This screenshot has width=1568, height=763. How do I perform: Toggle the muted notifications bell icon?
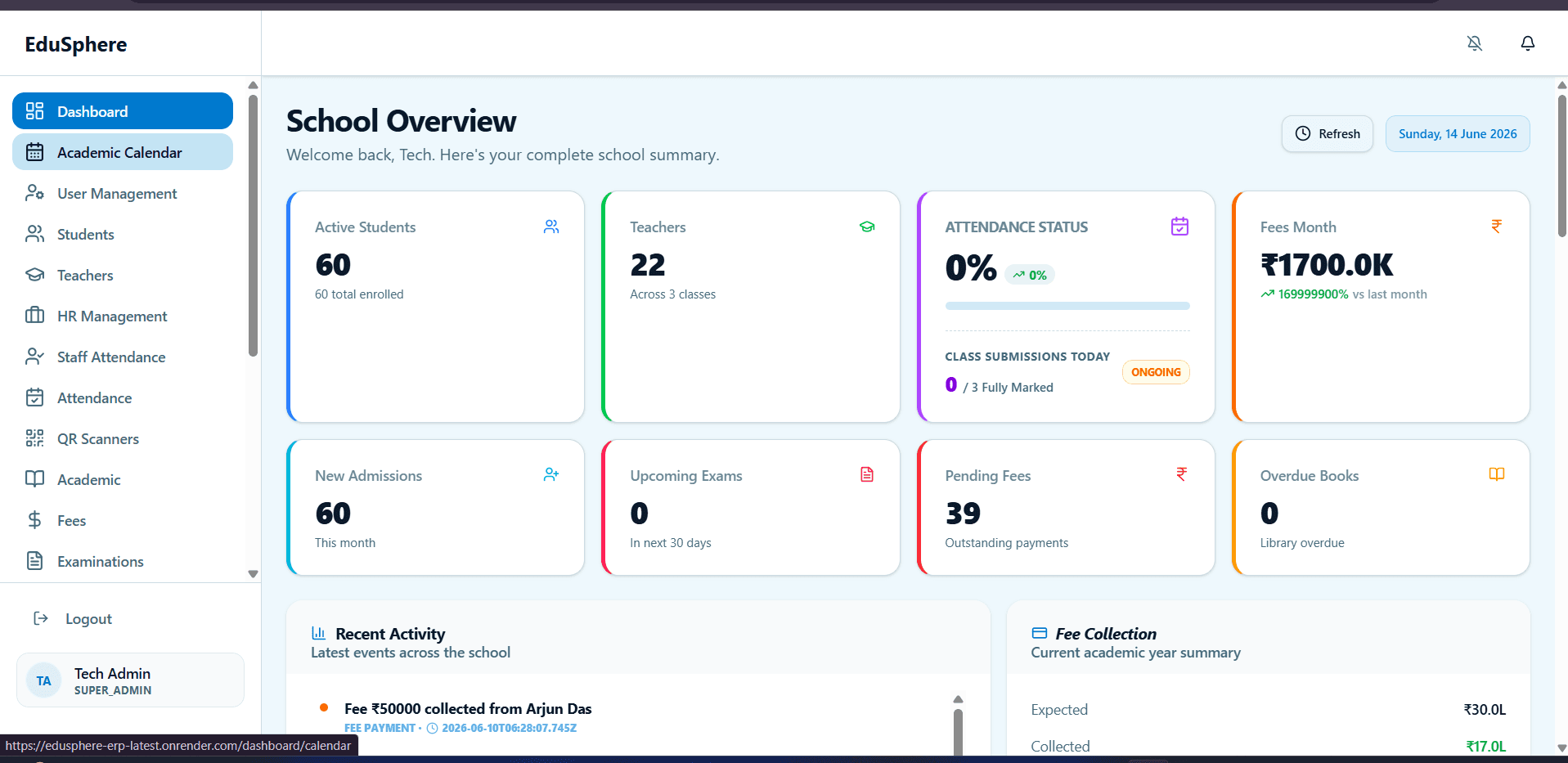point(1474,43)
